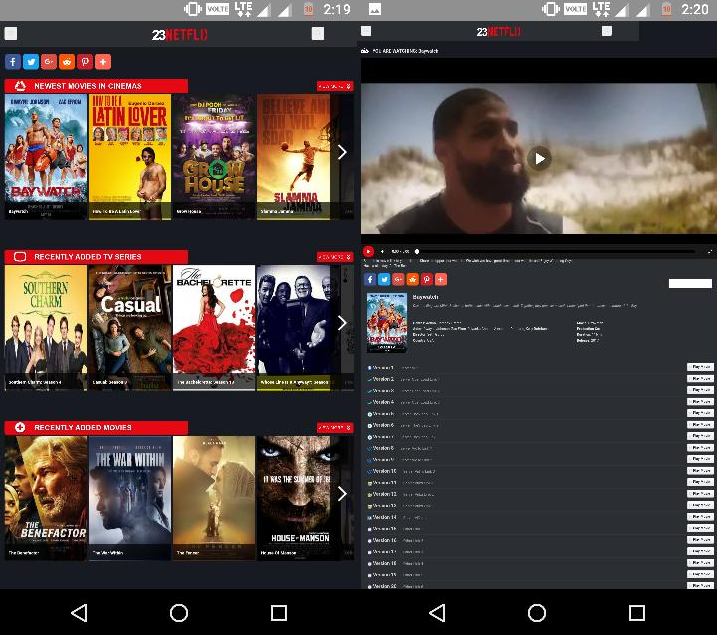Tap Android back button on right screen
Screen dimensions: 719x635
pyautogui.click(x=437, y=613)
